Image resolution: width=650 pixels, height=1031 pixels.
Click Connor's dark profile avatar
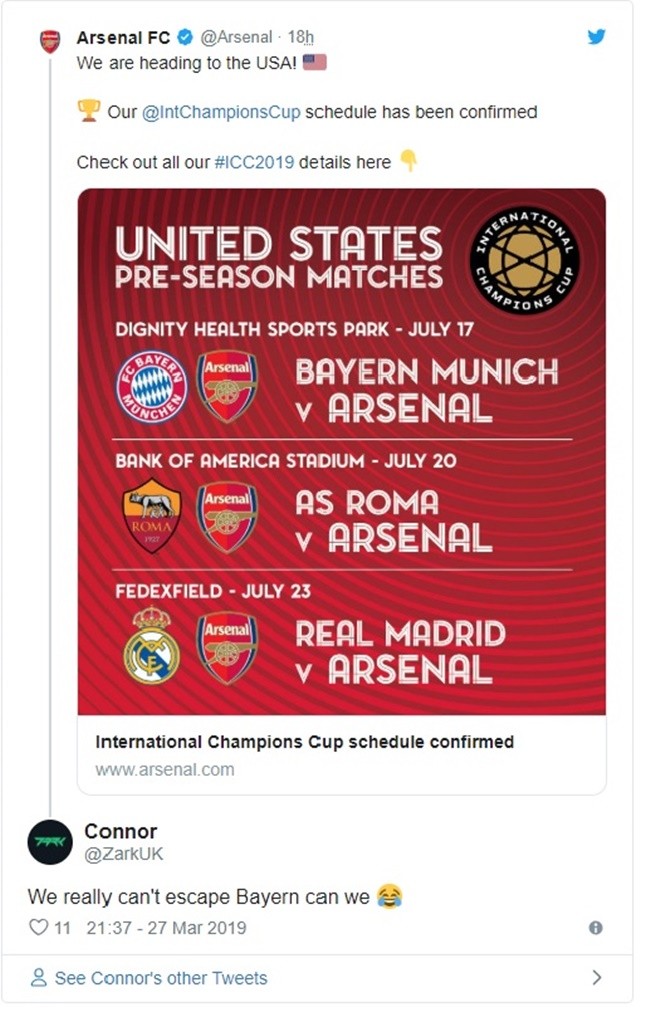pos(49,843)
